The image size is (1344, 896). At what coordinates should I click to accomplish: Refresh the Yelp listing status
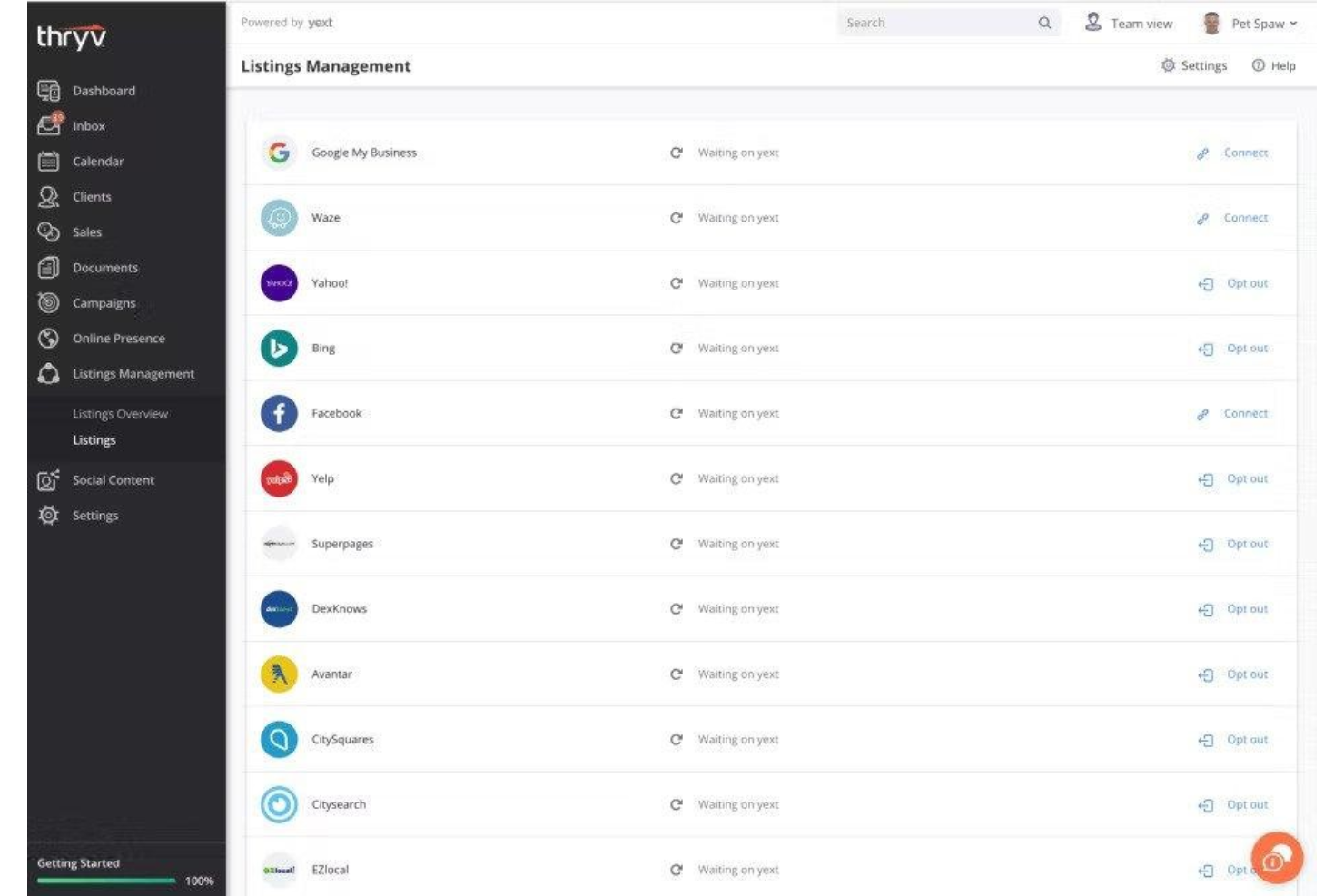tap(676, 478)
